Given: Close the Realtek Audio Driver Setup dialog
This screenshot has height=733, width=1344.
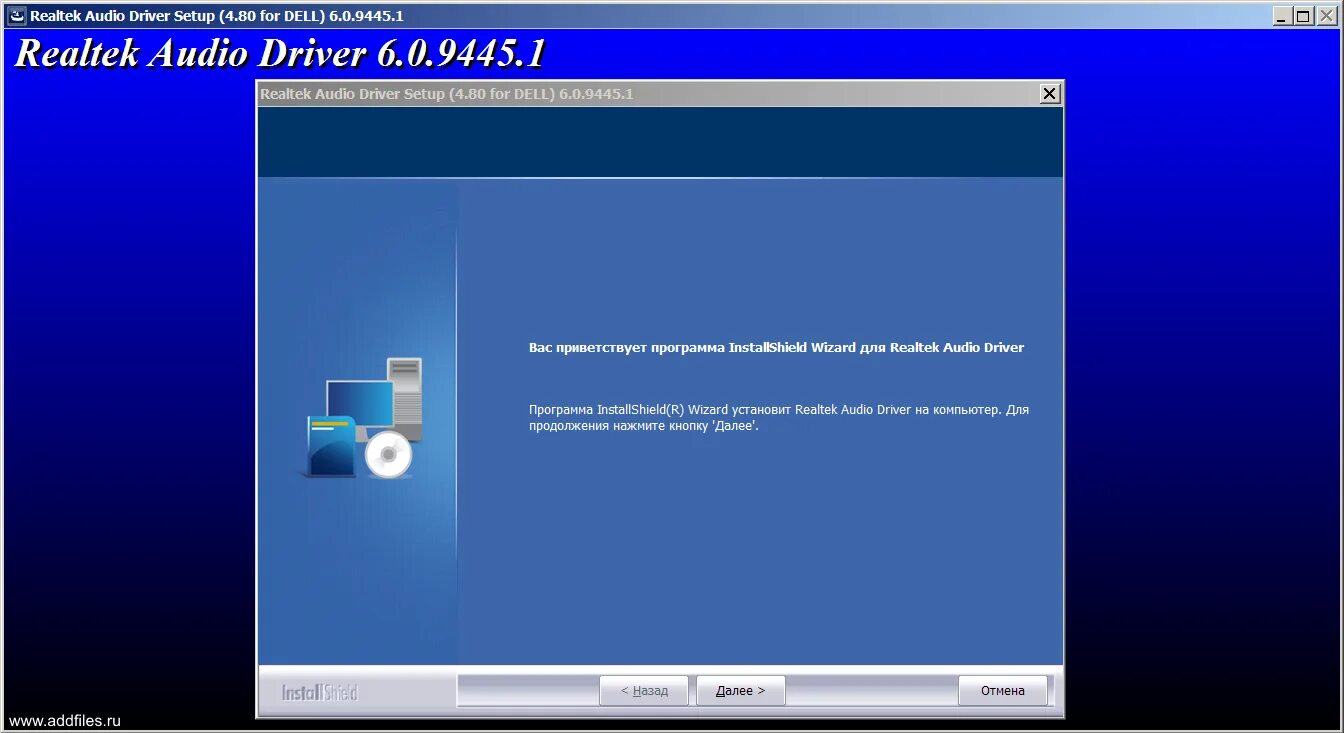Looking at the screenshot, I should coord(1049,94).
